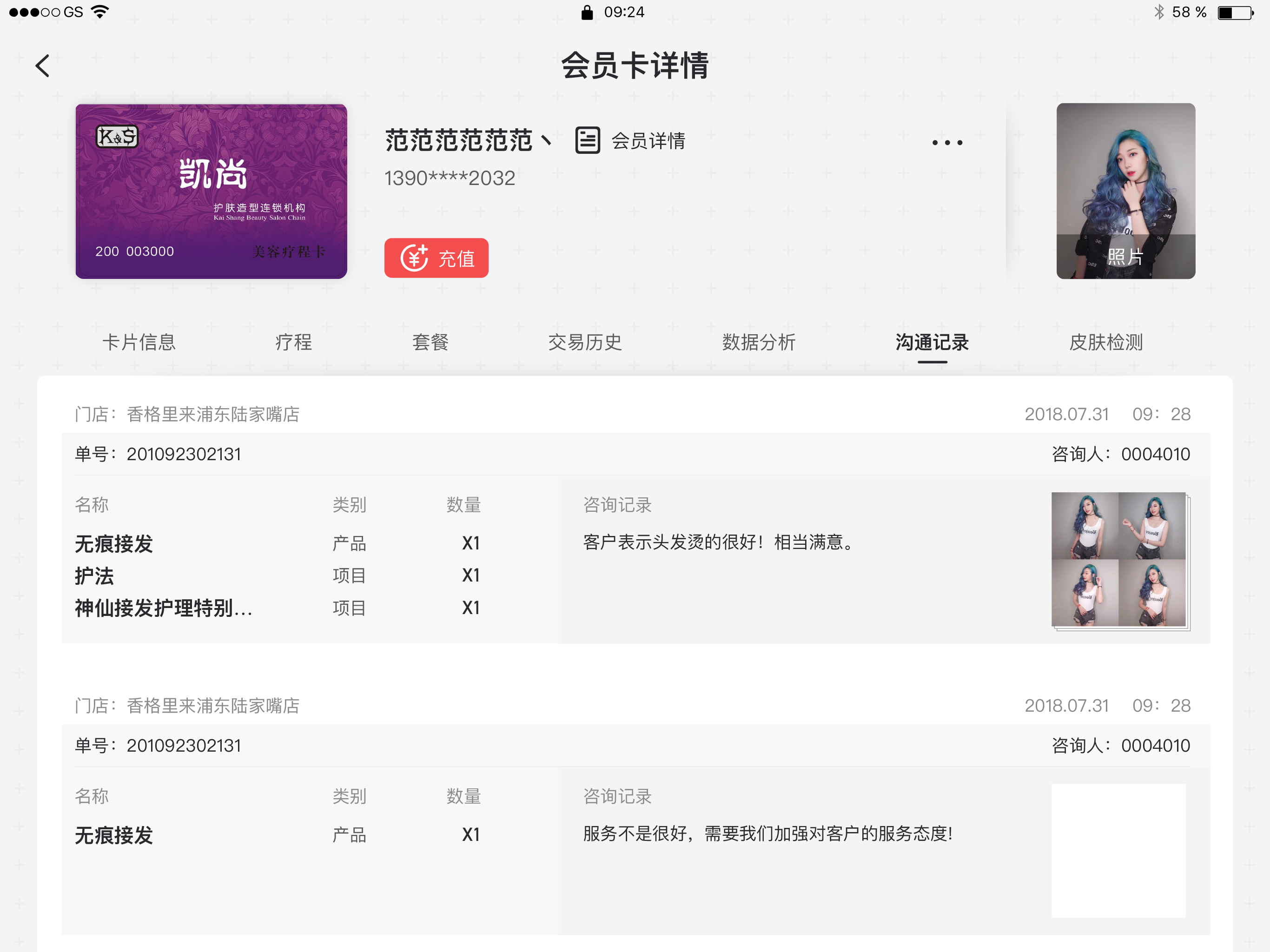1270x952 pixels.
Task: Select note 服务不是很好，需要我们加强对客户的服务态度!
Action: [x=768, y=834]
